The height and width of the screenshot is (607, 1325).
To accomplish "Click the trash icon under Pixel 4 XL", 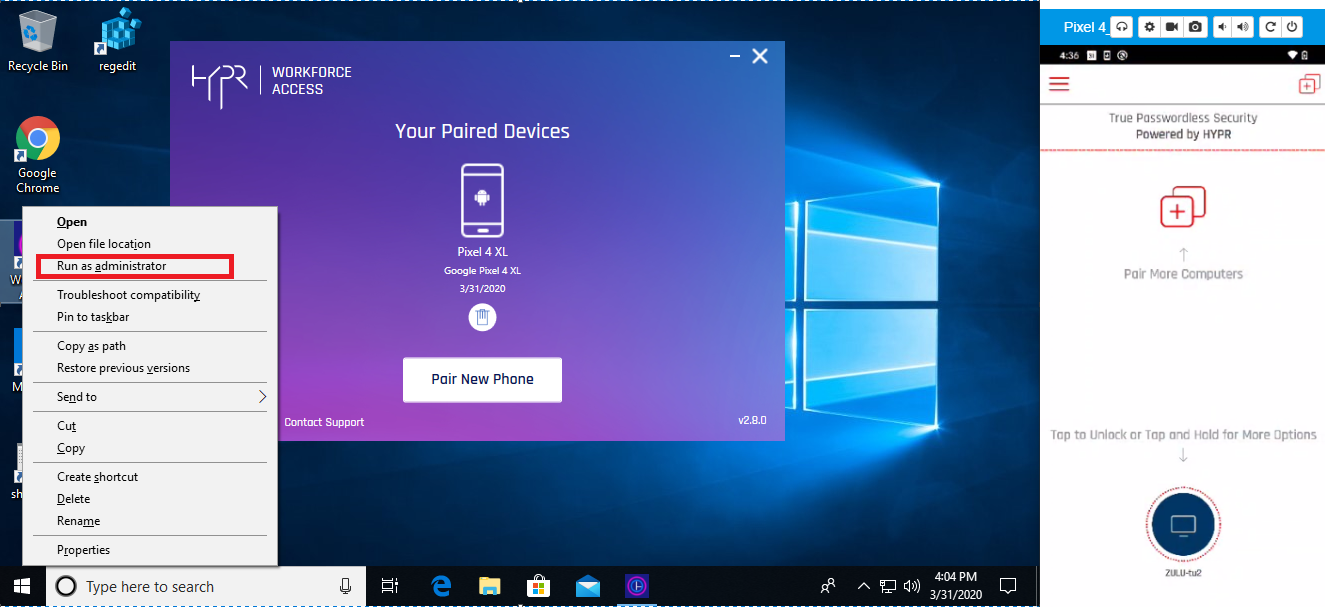I will (482, 318).
